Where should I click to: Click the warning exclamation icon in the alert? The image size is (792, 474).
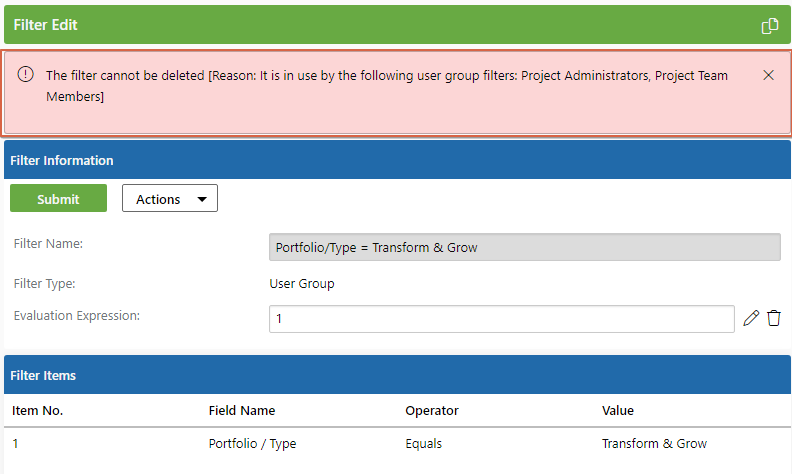(25, 74)
